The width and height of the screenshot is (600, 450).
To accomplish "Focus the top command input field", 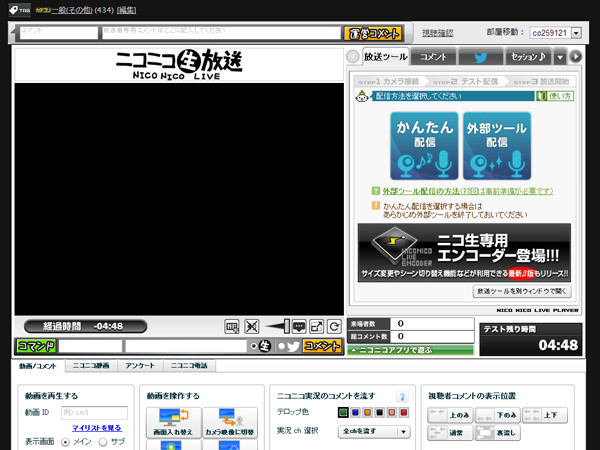I will pyautogui.click(x=59, y=33).
